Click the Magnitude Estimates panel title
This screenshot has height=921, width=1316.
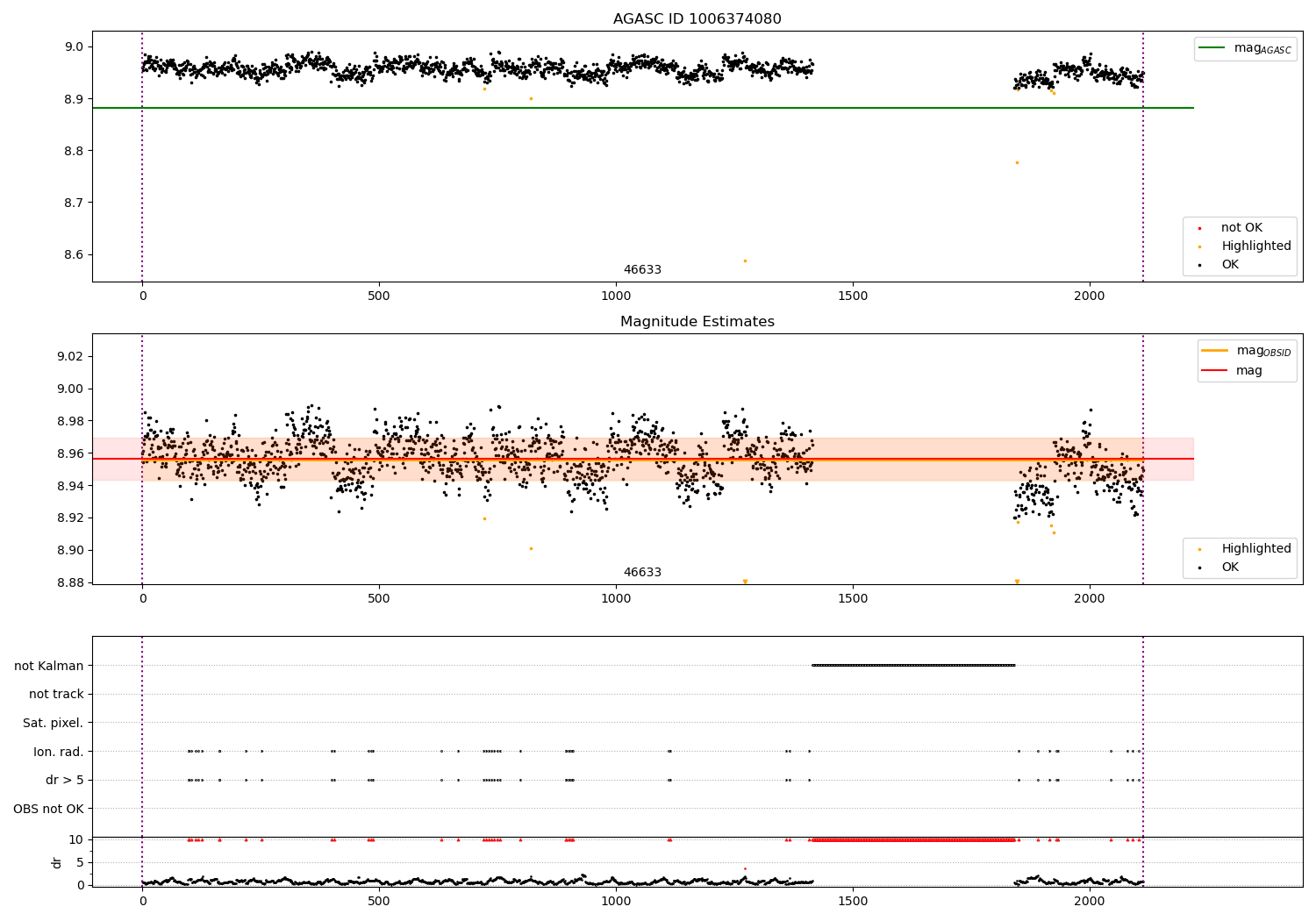click(697, 322)
